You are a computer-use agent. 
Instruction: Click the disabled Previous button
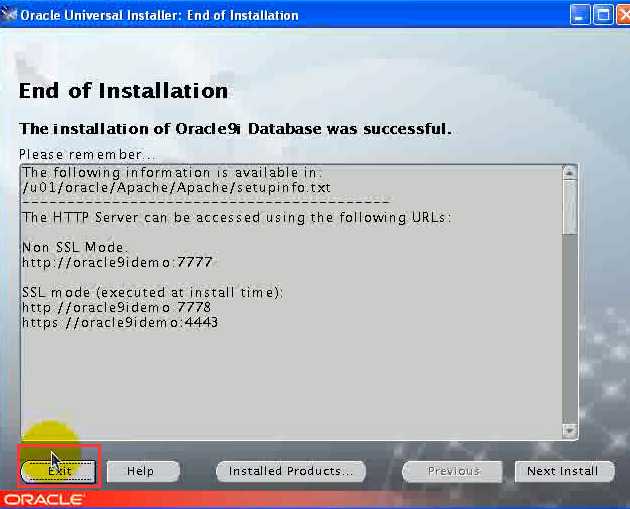pyautogui.click(x=452, y=471)
